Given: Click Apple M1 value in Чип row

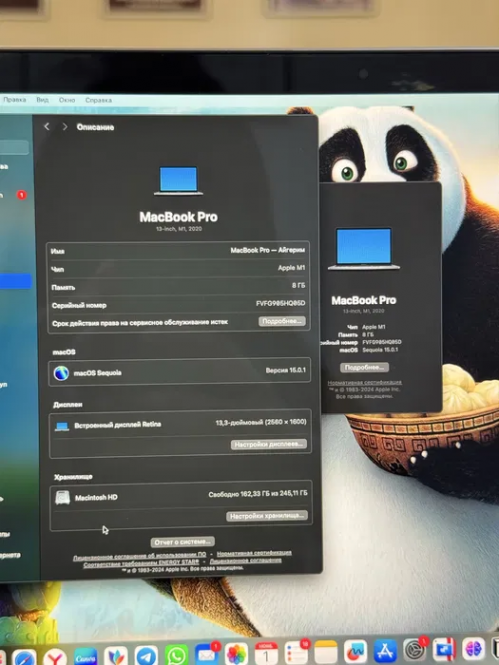Looking at the screenshot, I should (291, 268).
